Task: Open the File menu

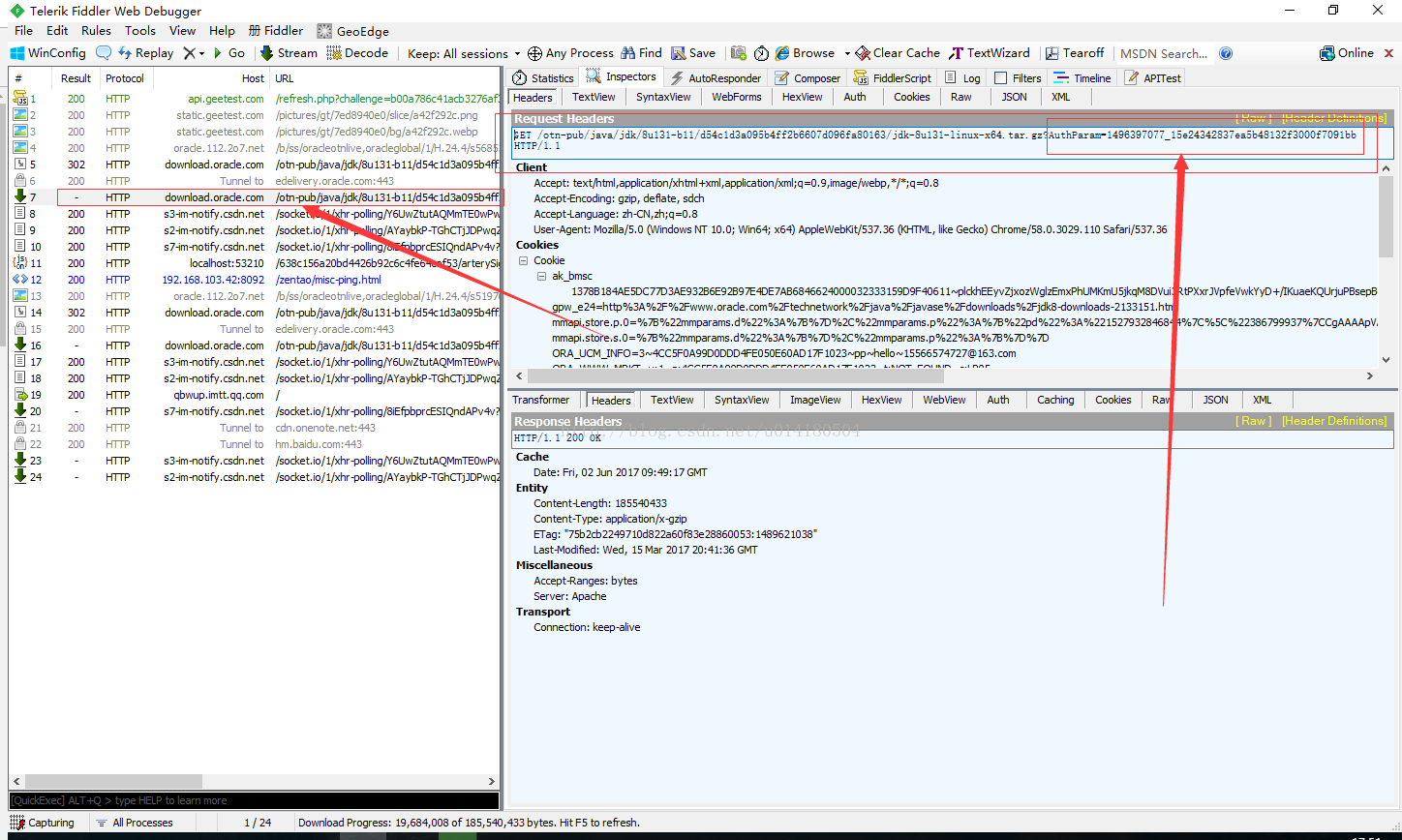Action: [x=23, y=30]
